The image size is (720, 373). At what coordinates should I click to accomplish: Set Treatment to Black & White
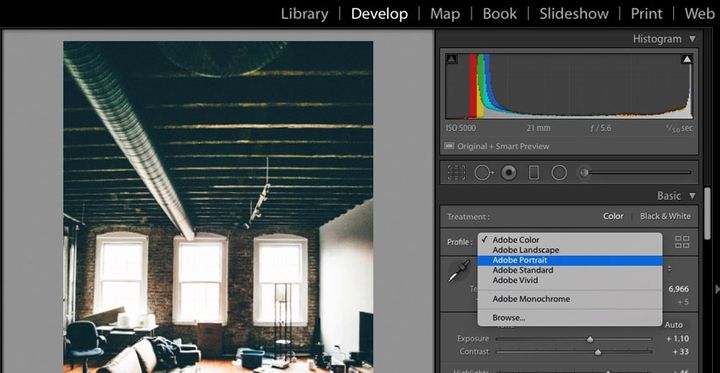click(x=665, y=216)
